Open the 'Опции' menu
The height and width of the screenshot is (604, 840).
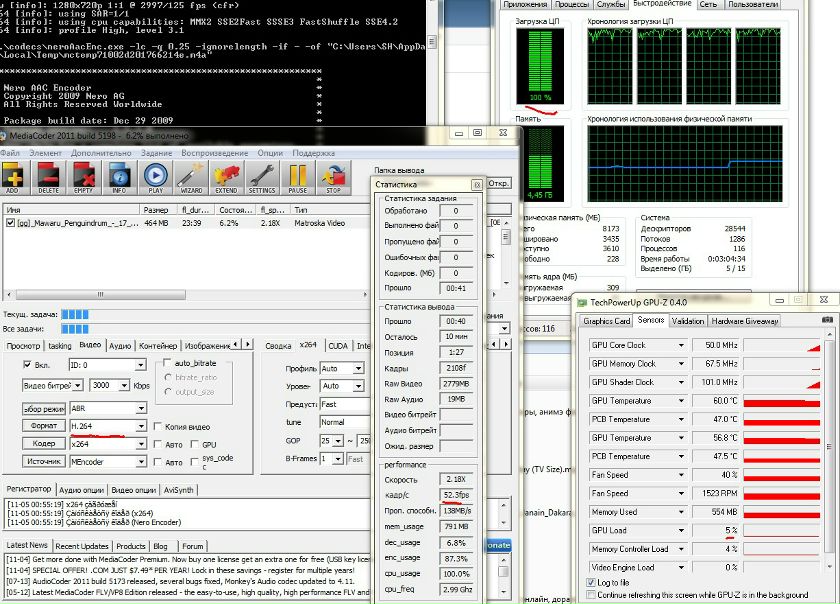click(x=270, y=153)
